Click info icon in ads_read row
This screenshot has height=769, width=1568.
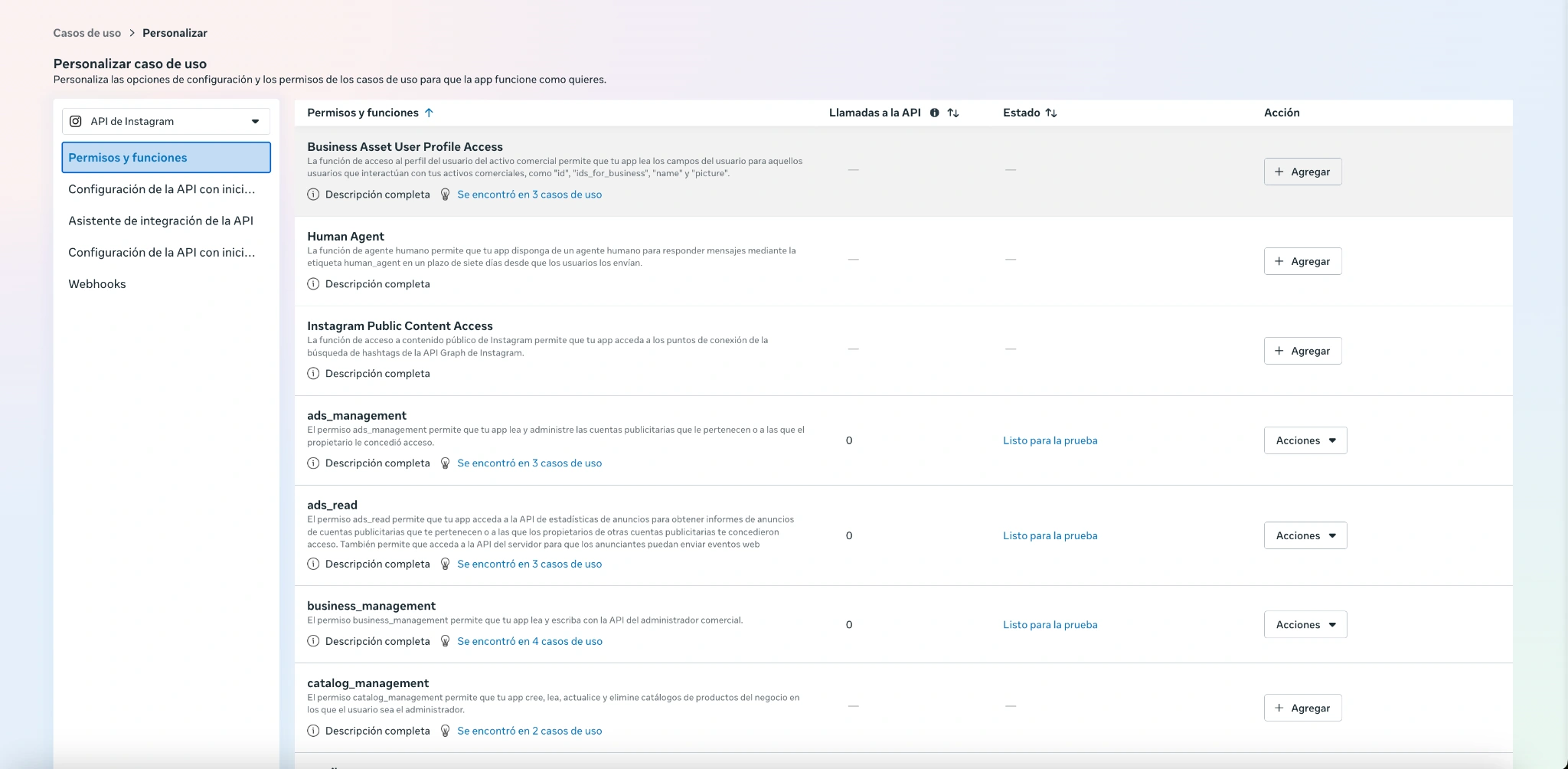(313, 564)
